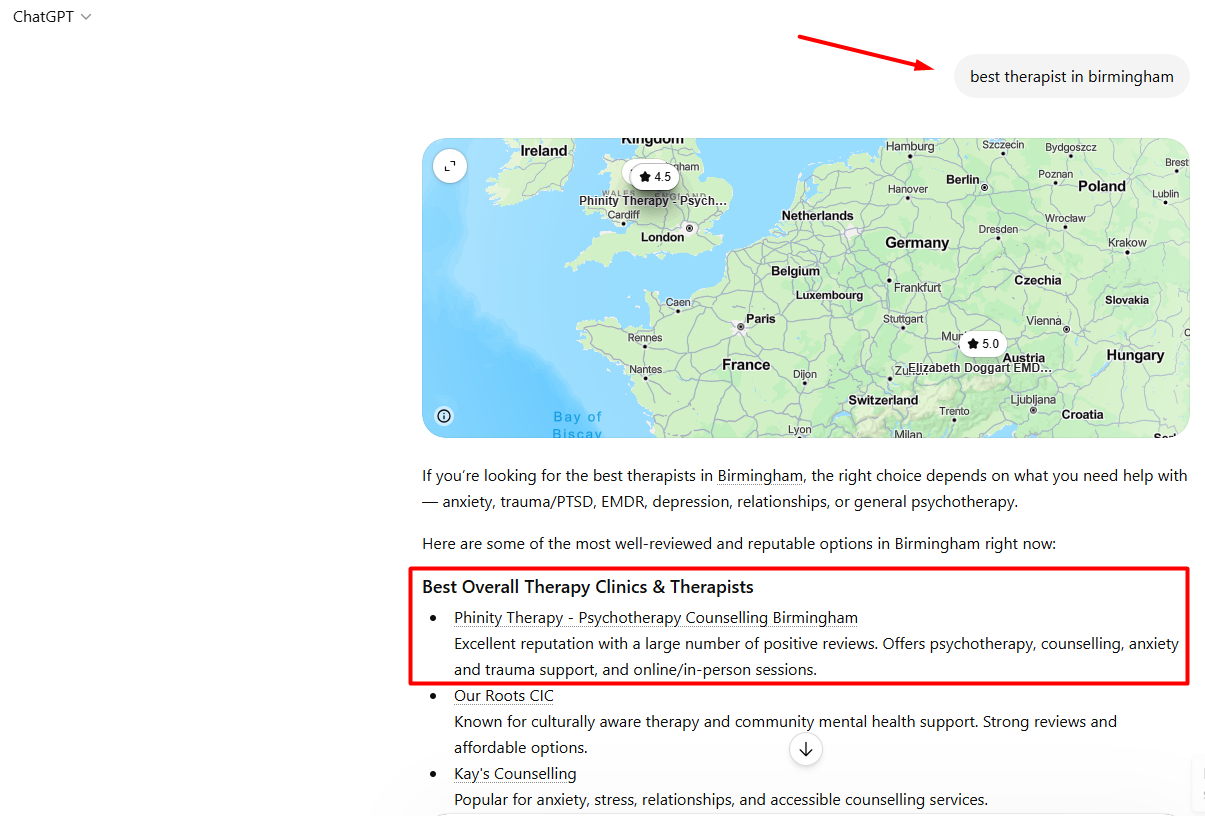This screenshot has height=816, width=1205.
Task: Click the Best Overall Therapy Clinics & Therapists heading
Action: click(x=588, y=587)
